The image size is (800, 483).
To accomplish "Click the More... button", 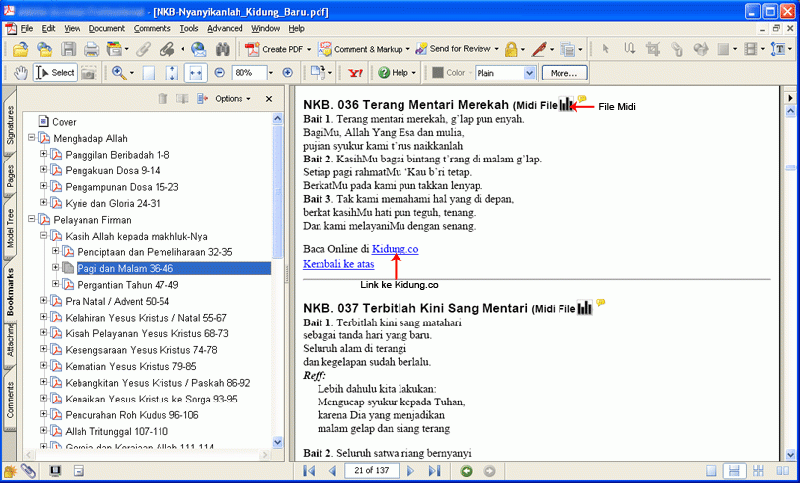I will point(564,73).
